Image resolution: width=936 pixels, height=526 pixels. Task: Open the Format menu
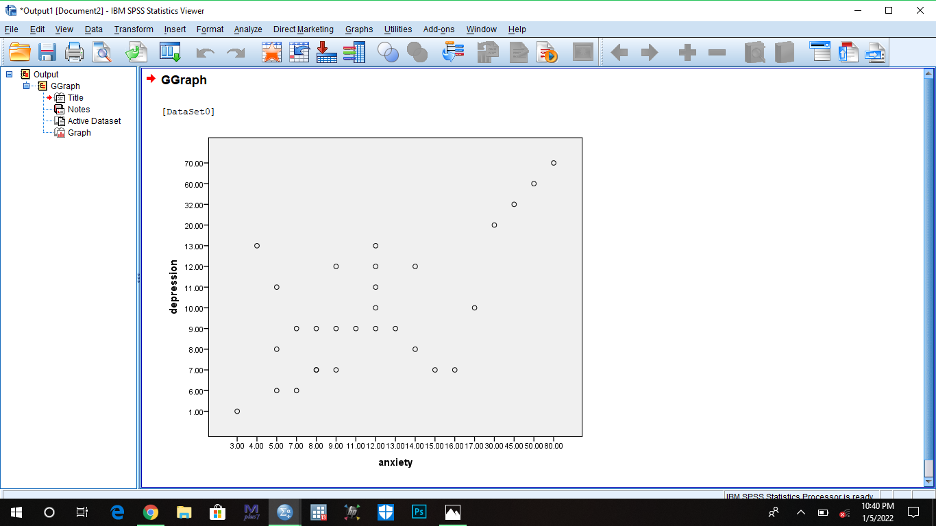tap(210, 29)
